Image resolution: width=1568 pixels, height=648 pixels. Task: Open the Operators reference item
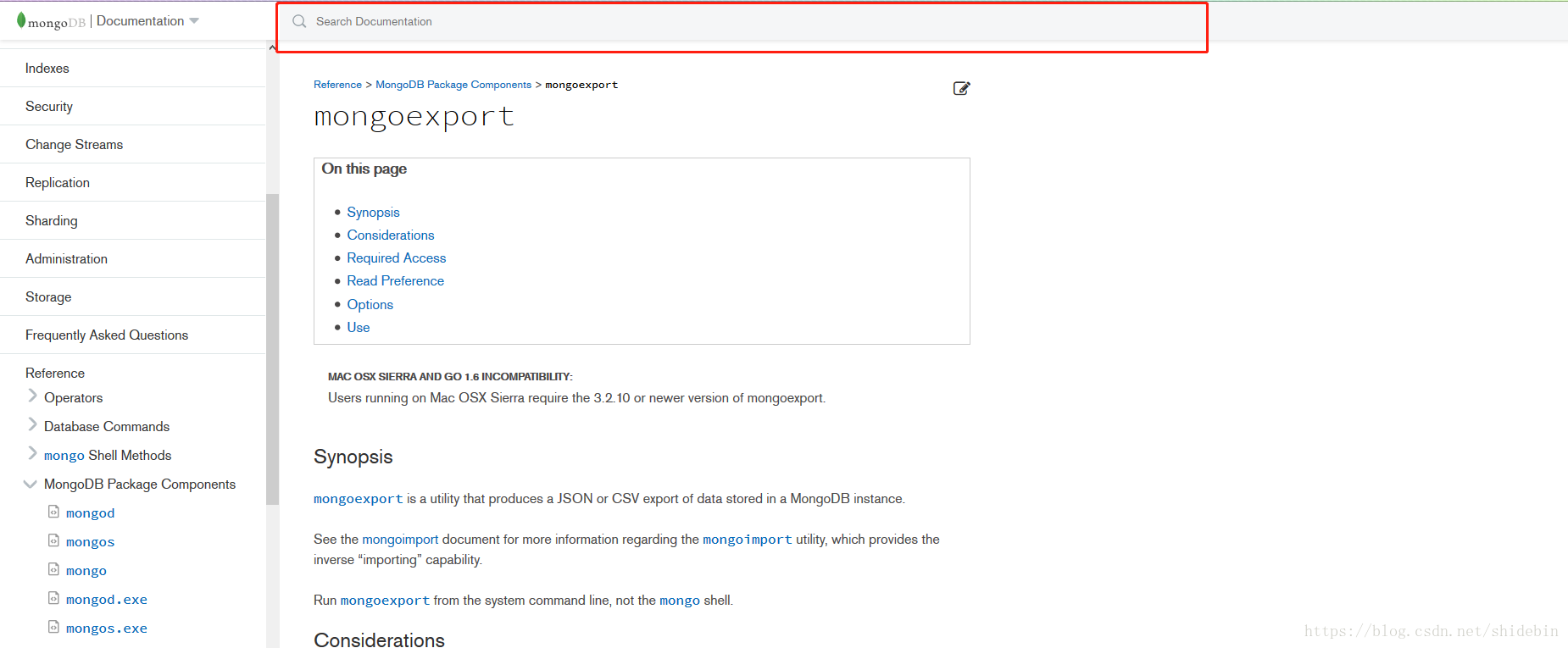(x=73, y=398)
